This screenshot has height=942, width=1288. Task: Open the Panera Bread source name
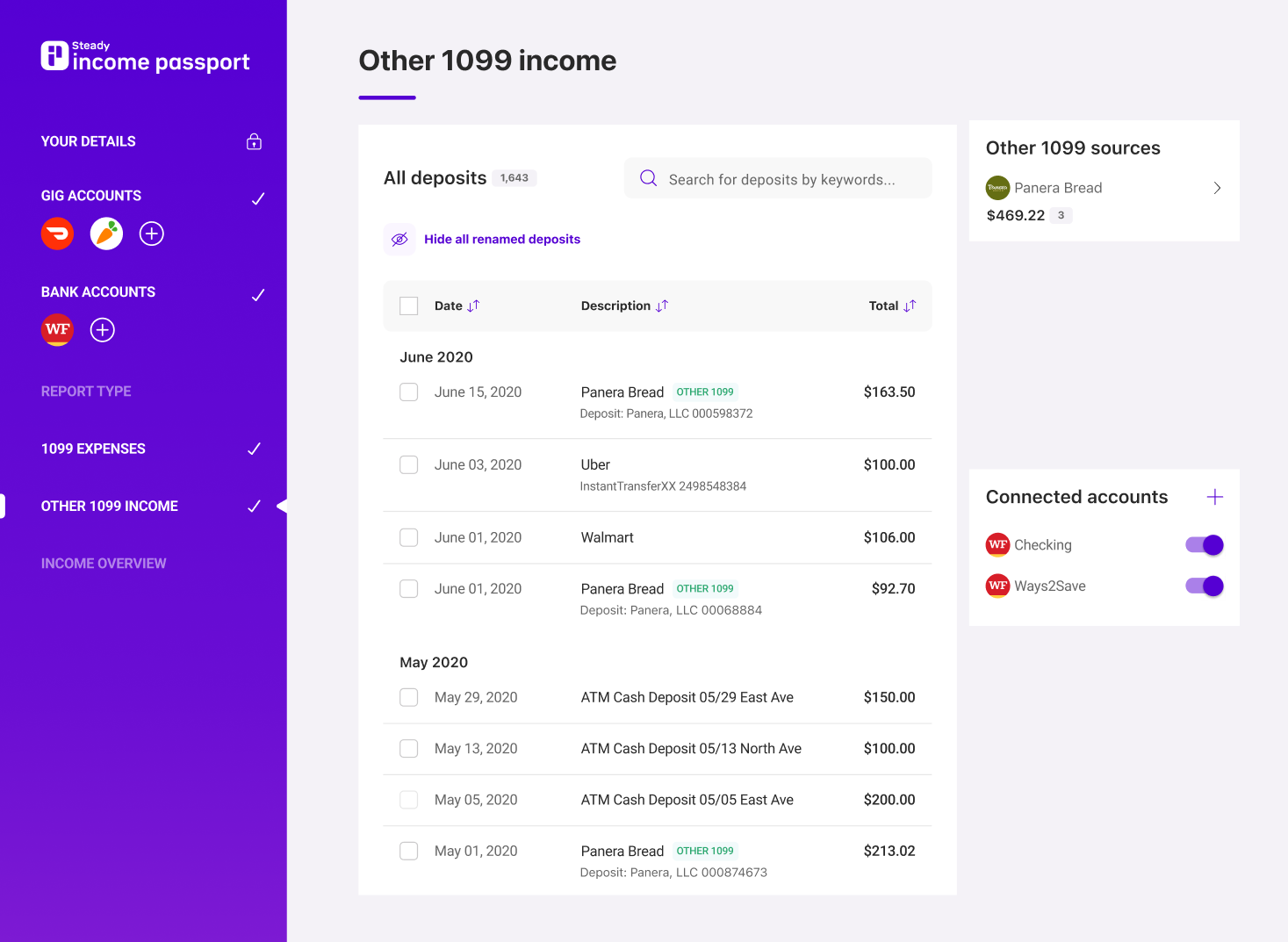click(x=1058, y=188)
